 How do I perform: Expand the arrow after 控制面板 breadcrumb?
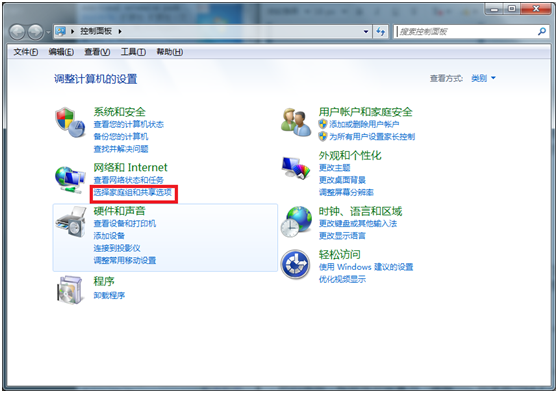coord(120,32)
